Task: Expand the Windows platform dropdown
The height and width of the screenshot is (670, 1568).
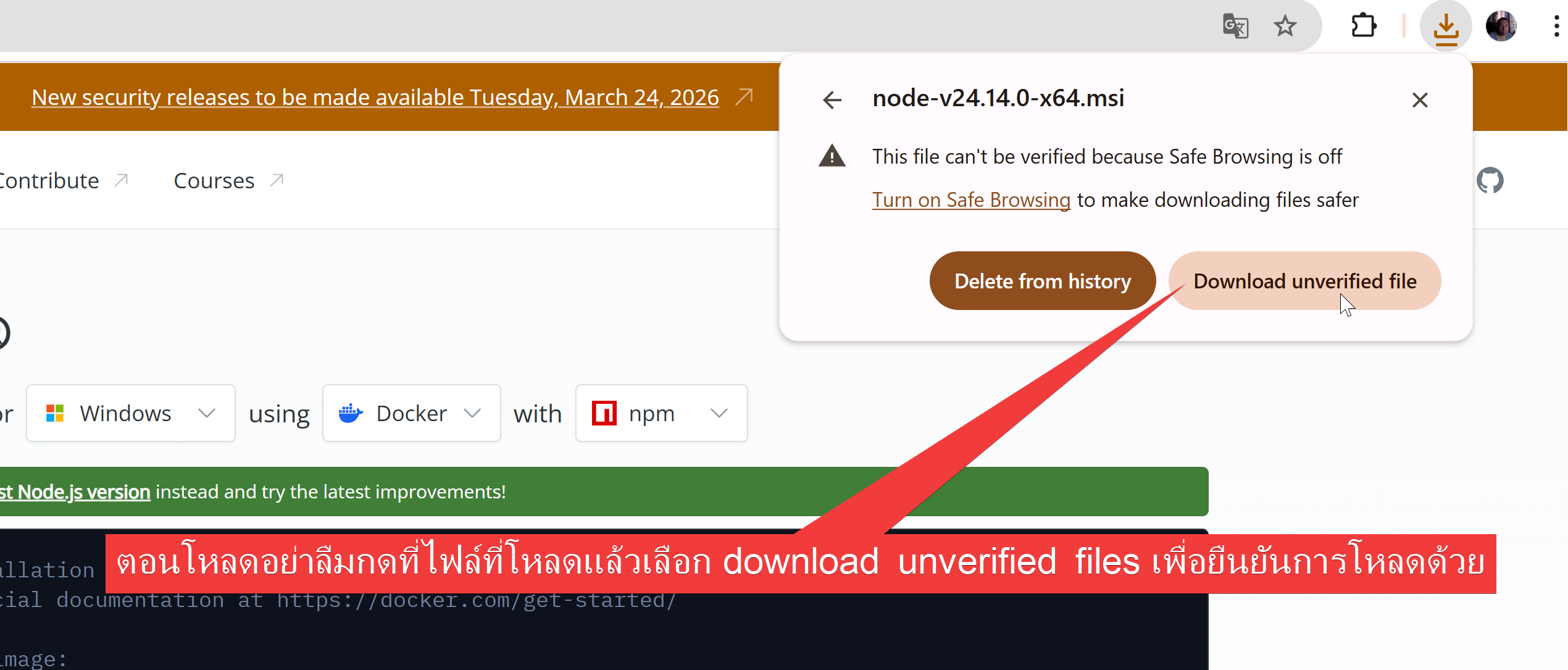Action: tap(130, 413)
